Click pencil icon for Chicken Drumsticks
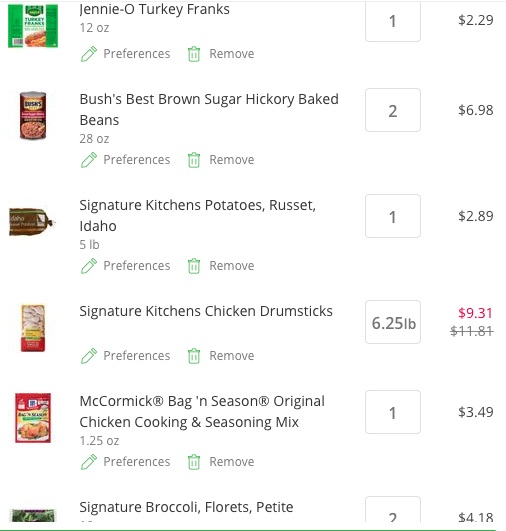The width and height of the screenshot is (506, 531). coord(89,356)
